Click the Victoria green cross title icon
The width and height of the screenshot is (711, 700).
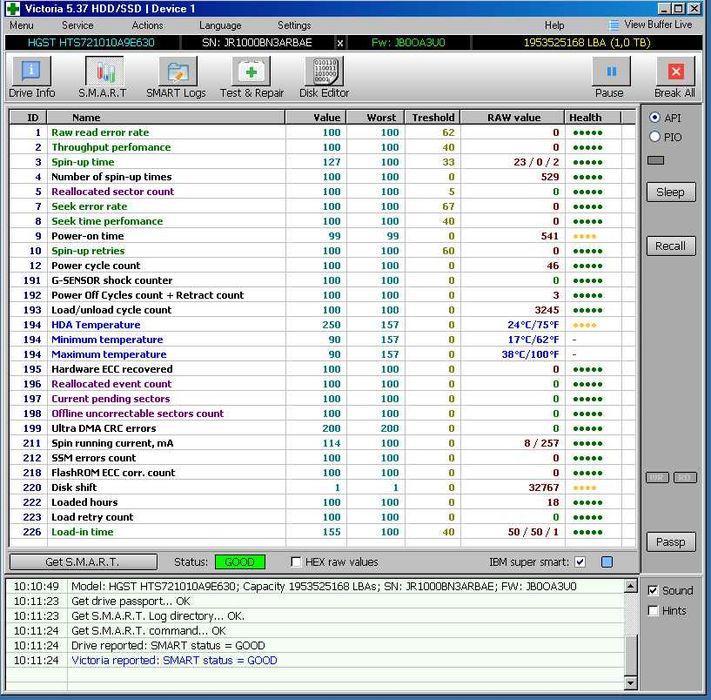tap(12, 8)
